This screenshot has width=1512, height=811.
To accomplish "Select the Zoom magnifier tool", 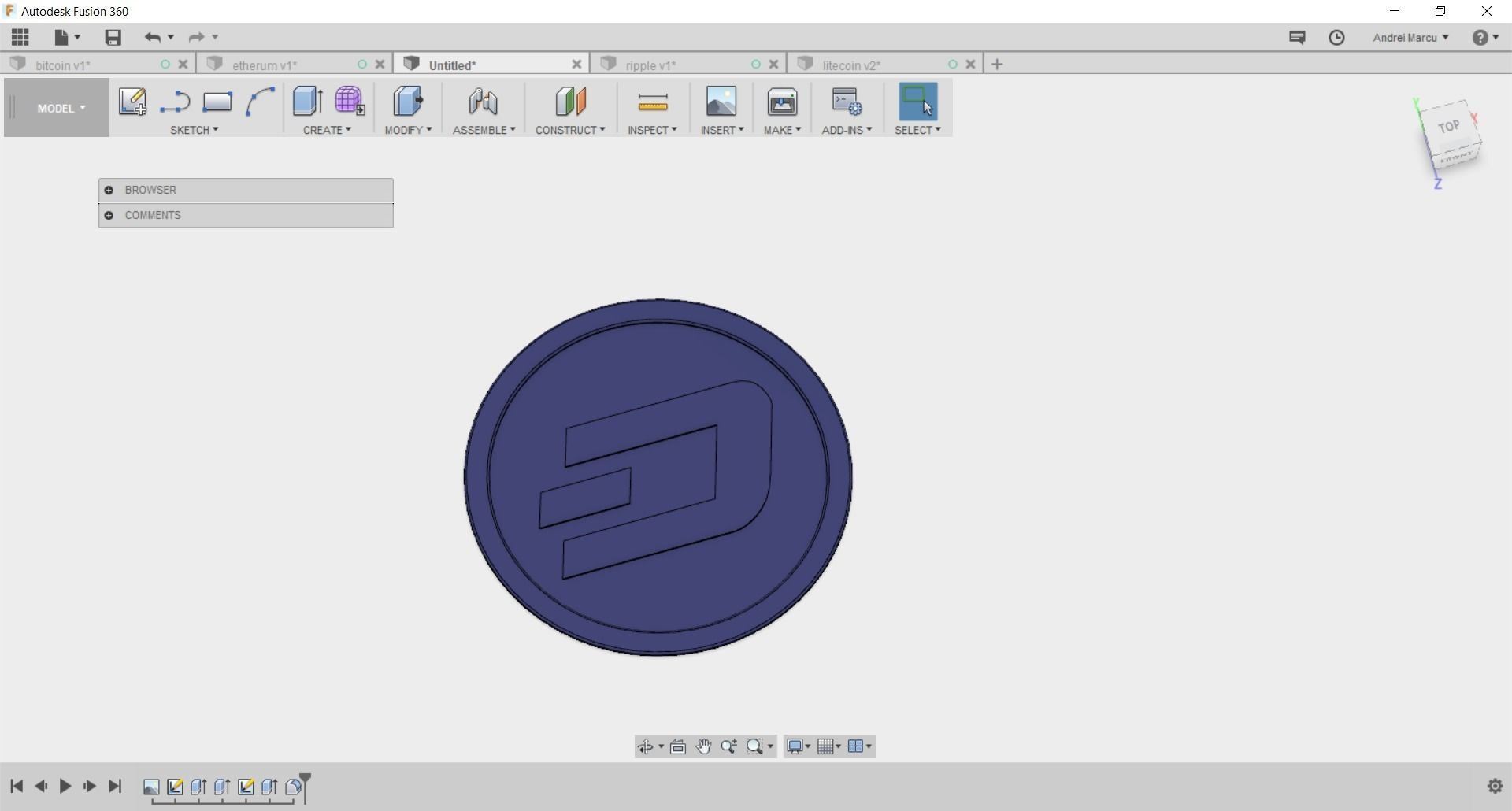I will [728, 746].
